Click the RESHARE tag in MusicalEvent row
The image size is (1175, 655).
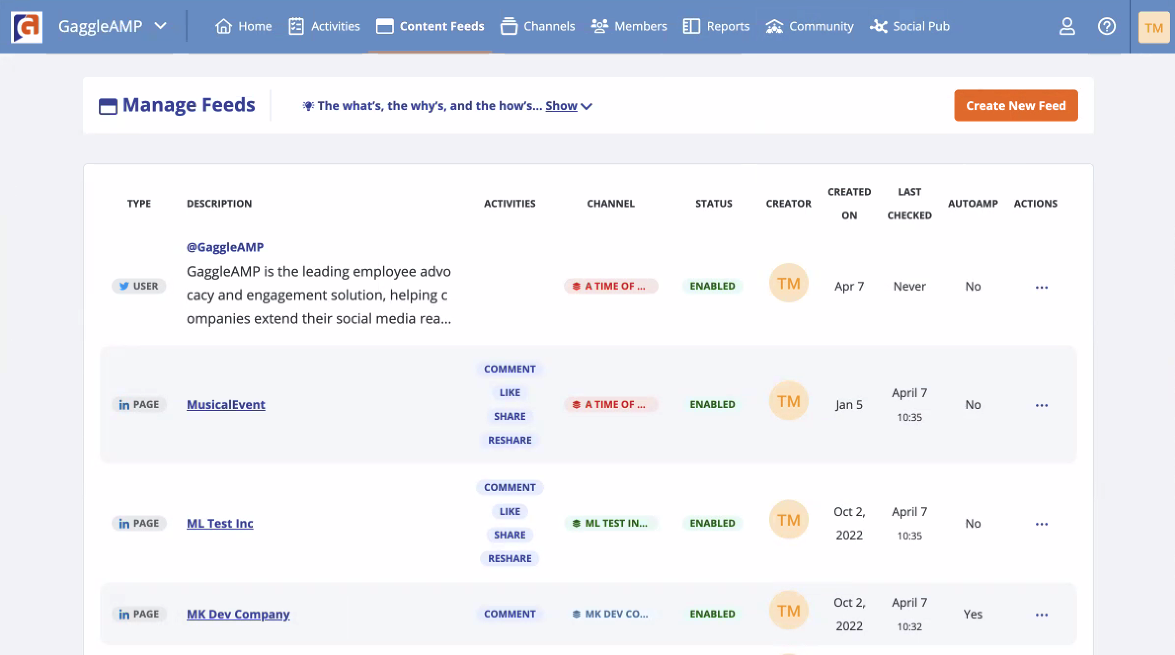coord(510,441)
